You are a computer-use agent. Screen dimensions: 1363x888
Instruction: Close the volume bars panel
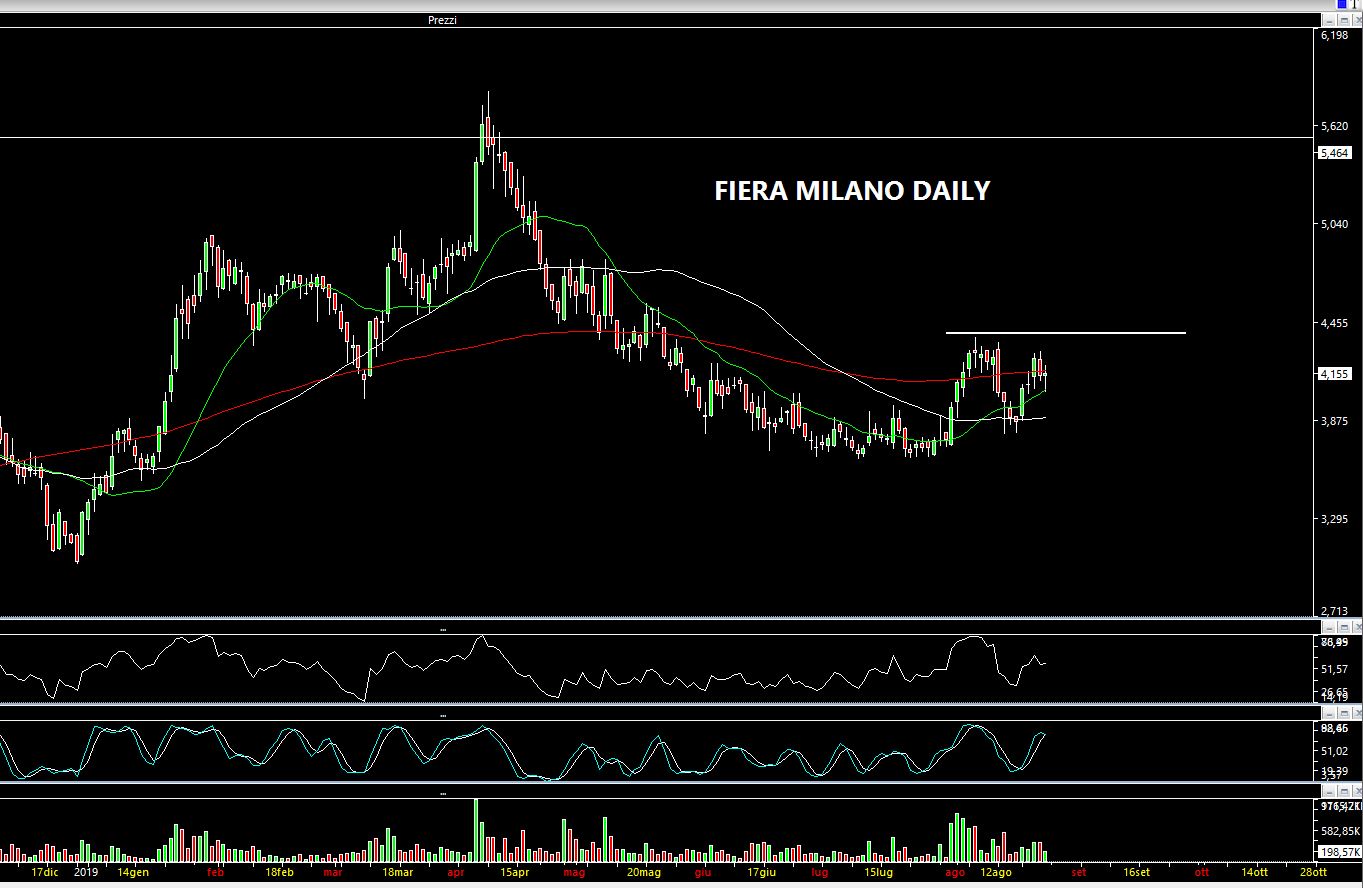pos(1357,792)
